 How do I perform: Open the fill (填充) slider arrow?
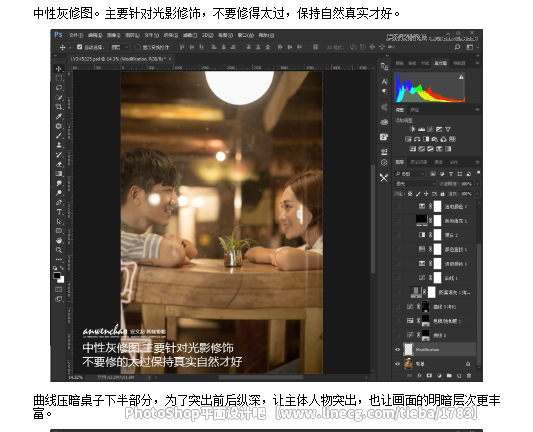tap(477, 194)
